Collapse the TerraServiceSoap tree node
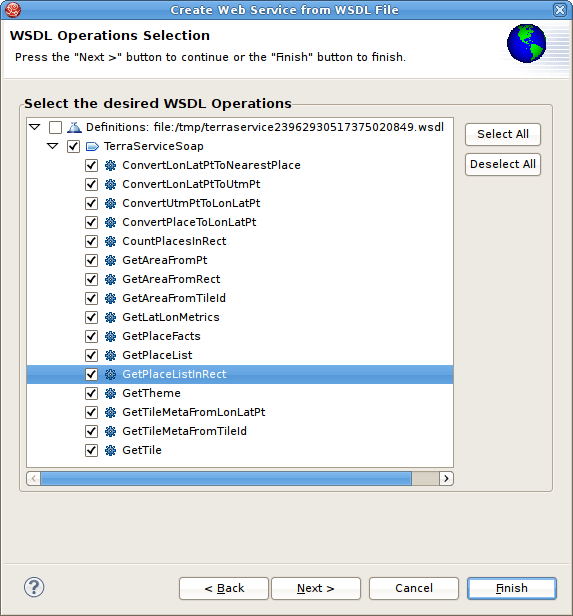 point(53,146)
